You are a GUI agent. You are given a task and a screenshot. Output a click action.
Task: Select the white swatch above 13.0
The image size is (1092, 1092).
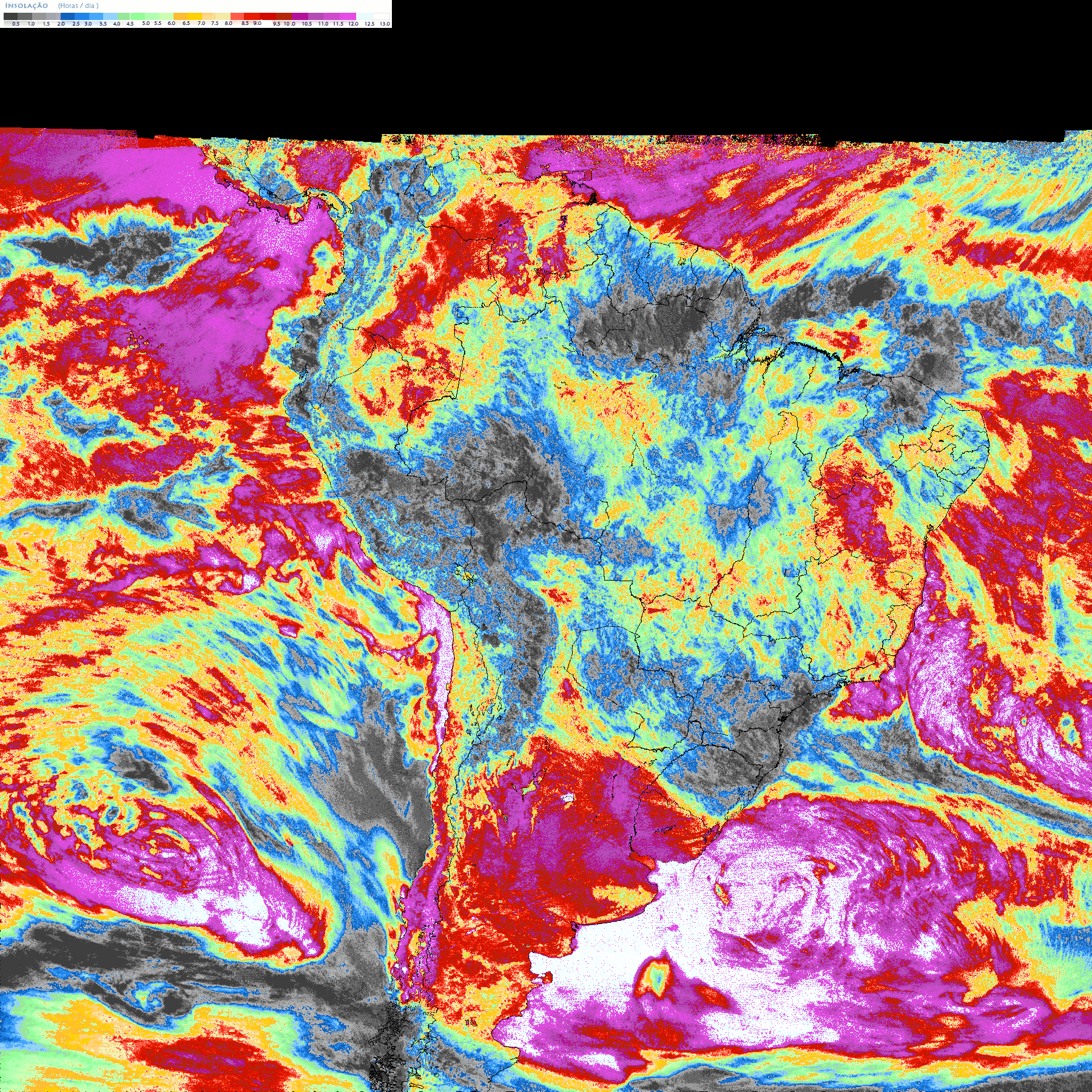(381, 16)
